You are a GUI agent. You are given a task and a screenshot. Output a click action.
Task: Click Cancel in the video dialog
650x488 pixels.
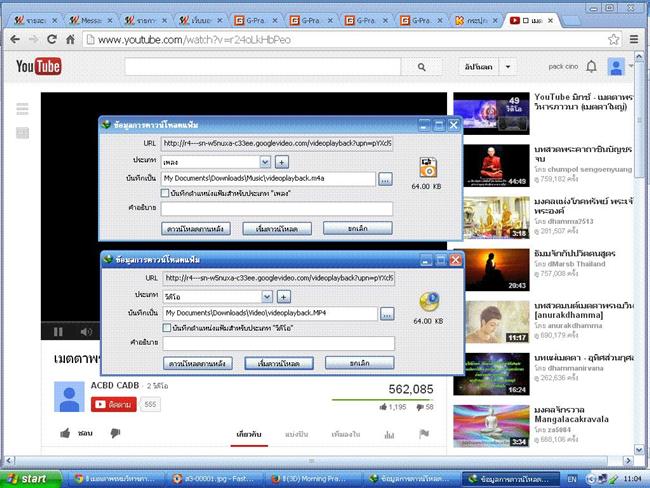pos(360,363)
